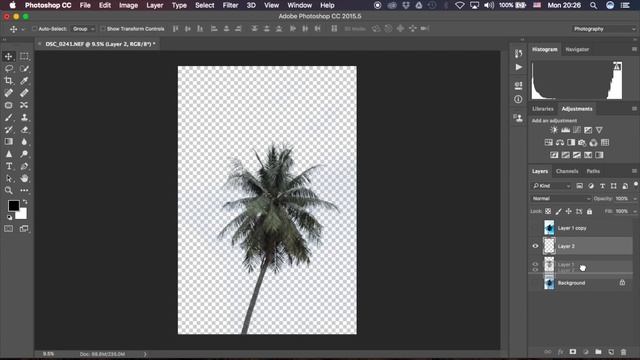Select the Path Selection tool
640x360 pixels.
9,178
